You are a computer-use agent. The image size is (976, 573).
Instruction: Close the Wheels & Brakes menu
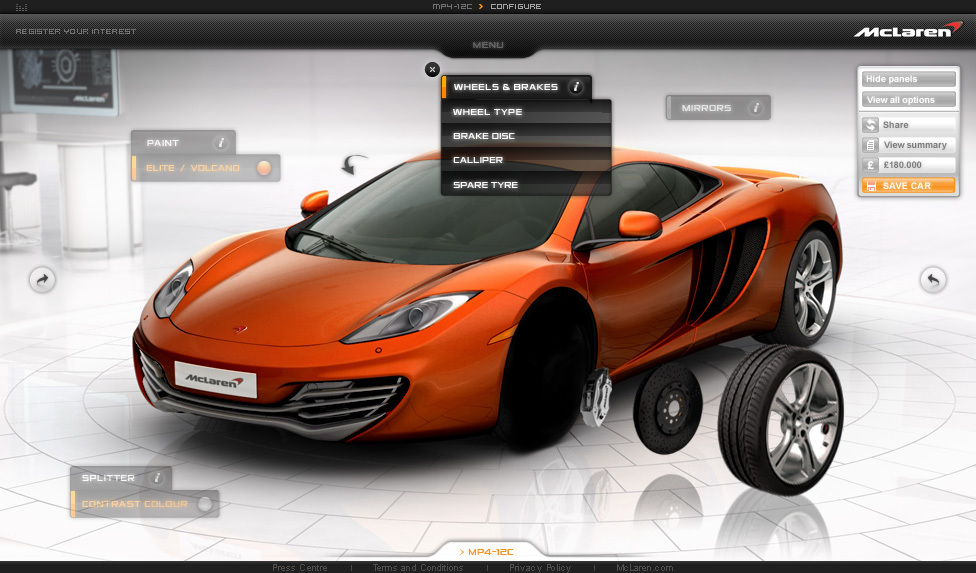432,70
